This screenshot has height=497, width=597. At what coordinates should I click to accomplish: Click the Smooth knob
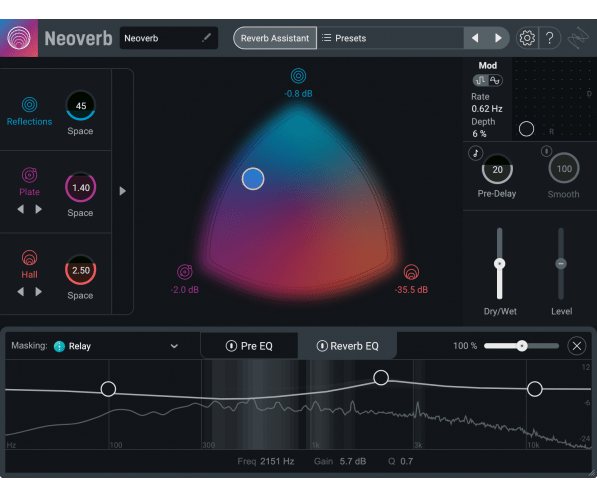(564, 168)
